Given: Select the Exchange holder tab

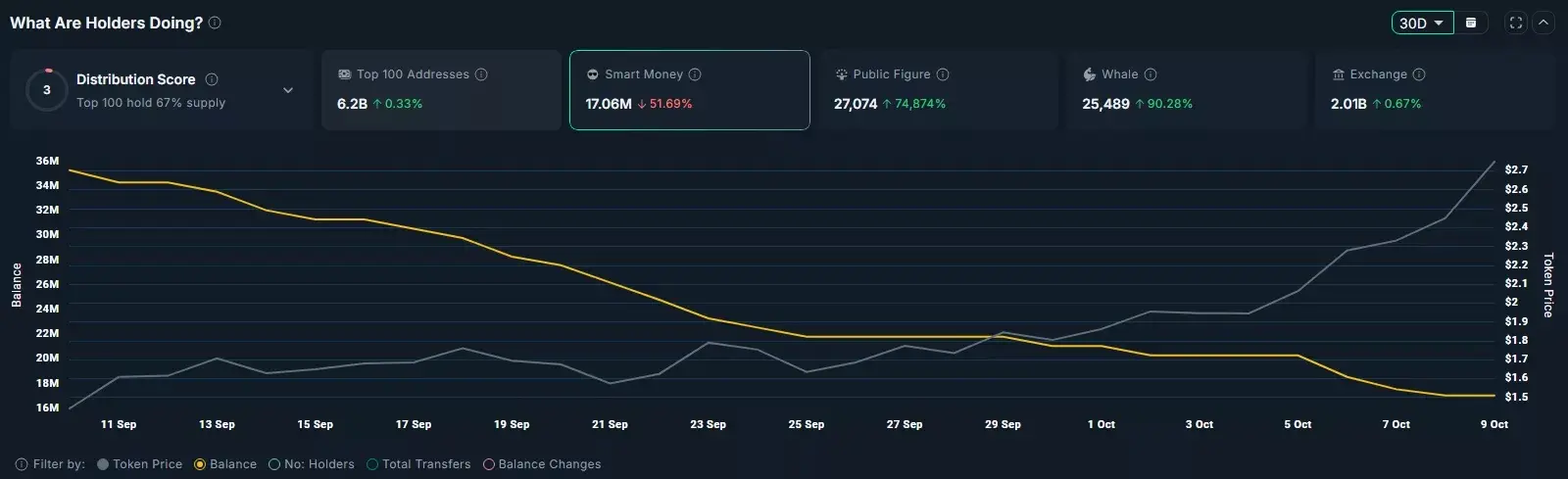Looking at the screenshot, I should point(1434,90).
